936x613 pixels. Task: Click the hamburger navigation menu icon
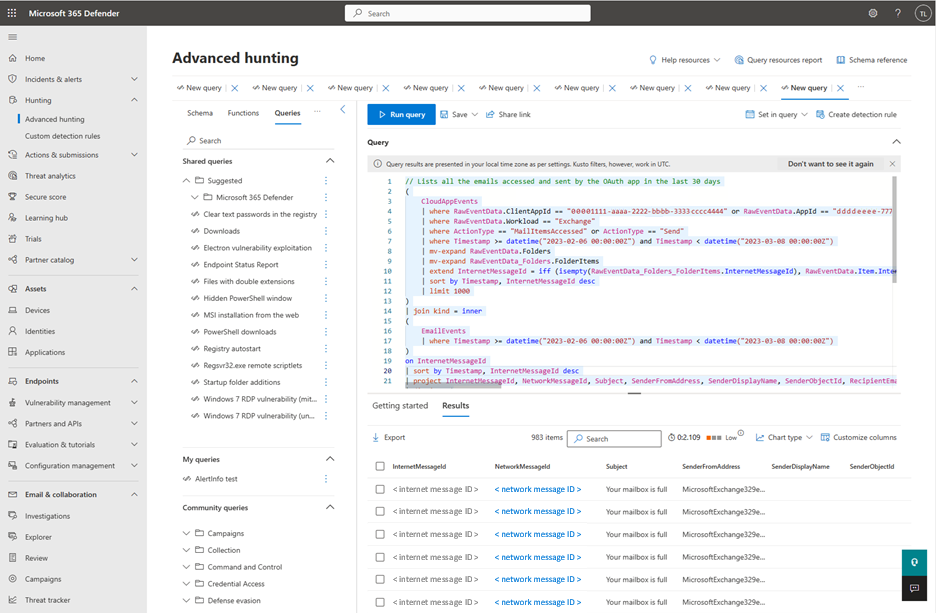tap(13, 37)
